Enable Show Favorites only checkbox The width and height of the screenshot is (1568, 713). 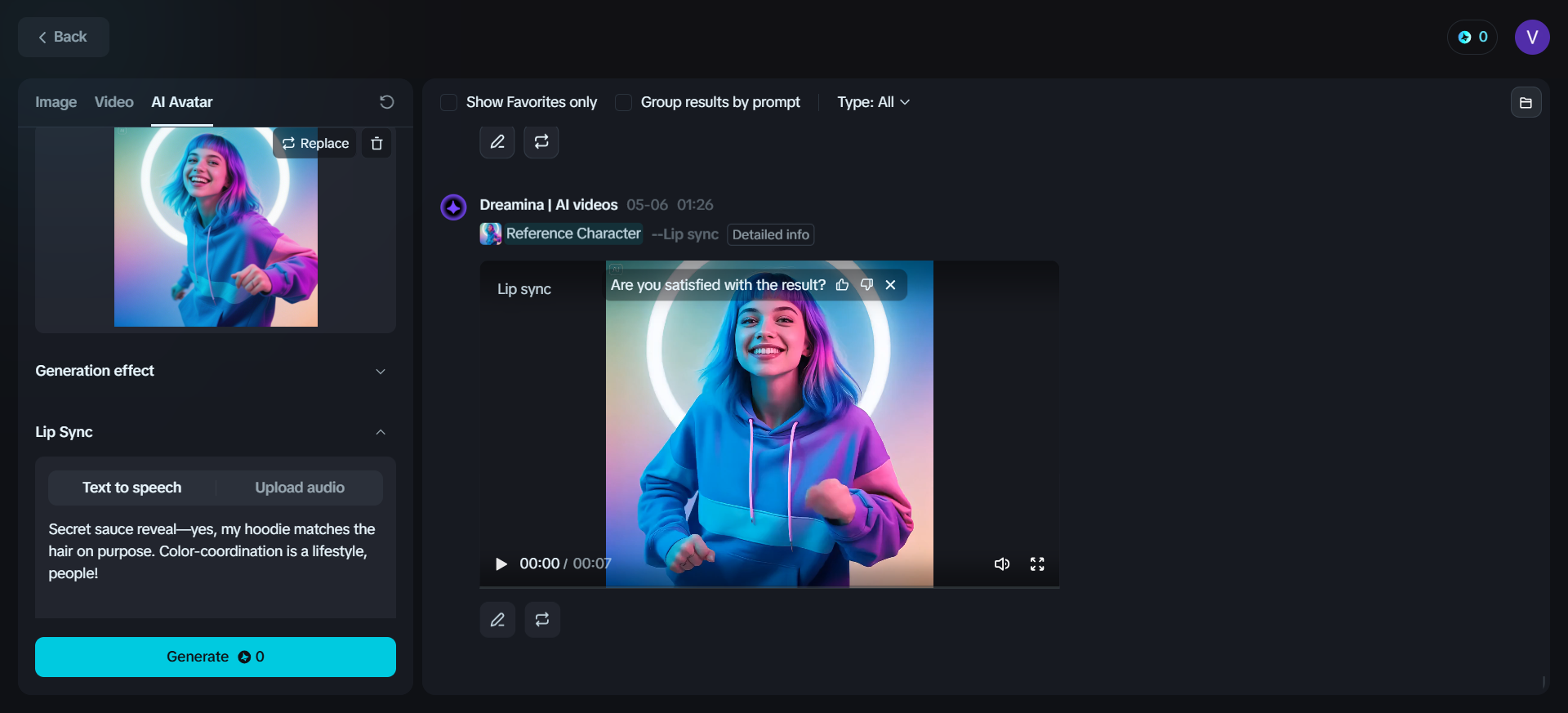[x=448, y=102]
